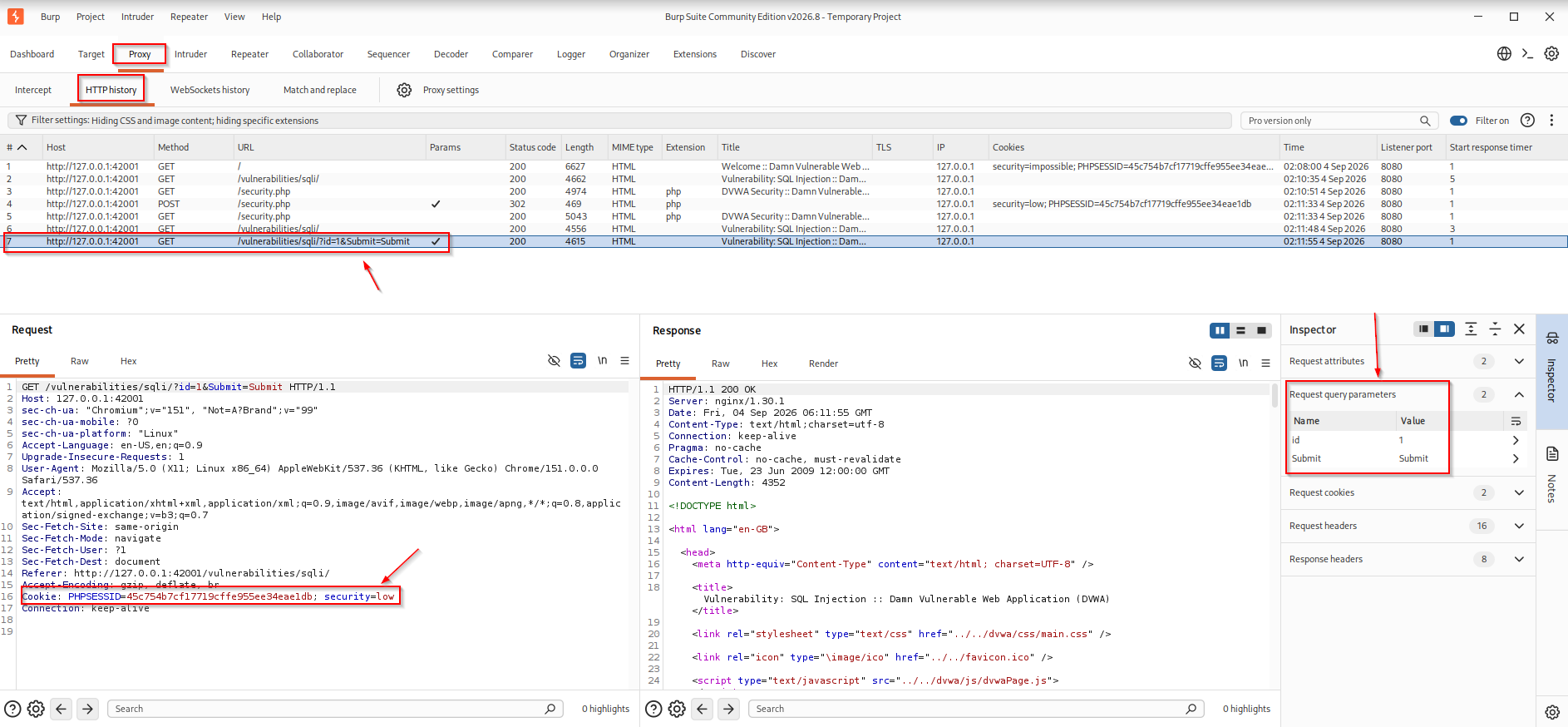Expand the Request headers section
This screenshot has width=1568, height=727.
click(1519, 526)
